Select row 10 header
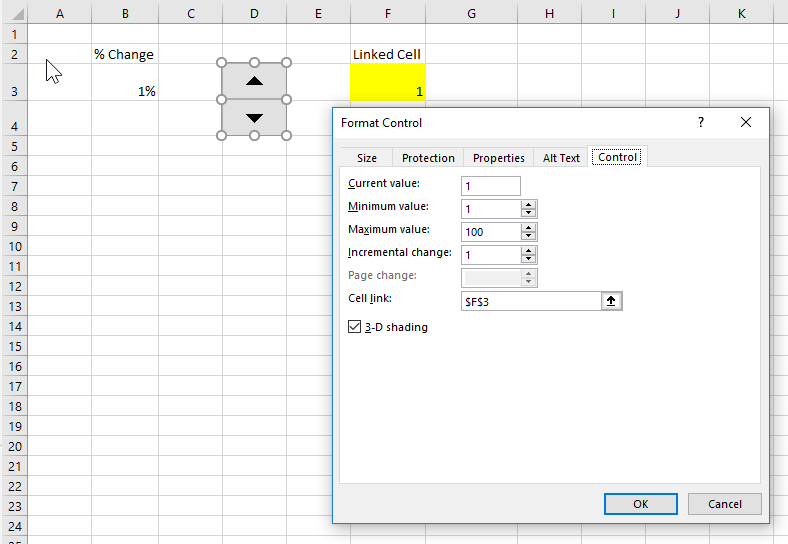788x544 pixels. click(15, 246)
